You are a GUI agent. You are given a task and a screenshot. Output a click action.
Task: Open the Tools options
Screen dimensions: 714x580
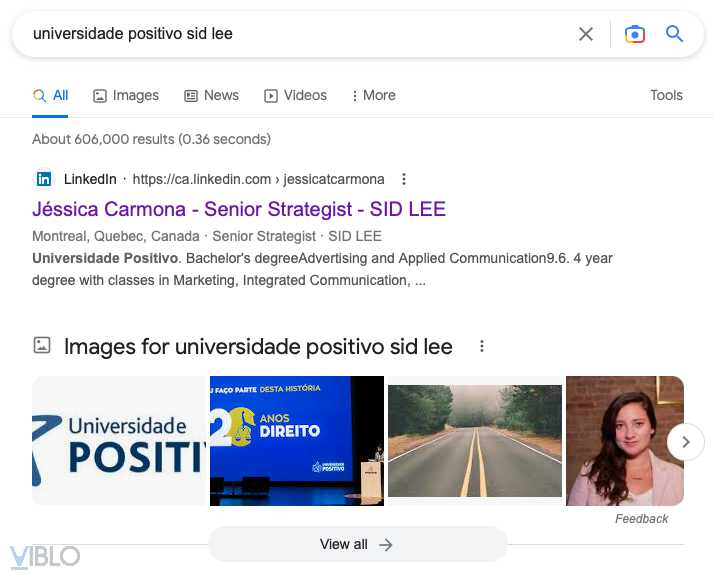(x=666, y=95)
